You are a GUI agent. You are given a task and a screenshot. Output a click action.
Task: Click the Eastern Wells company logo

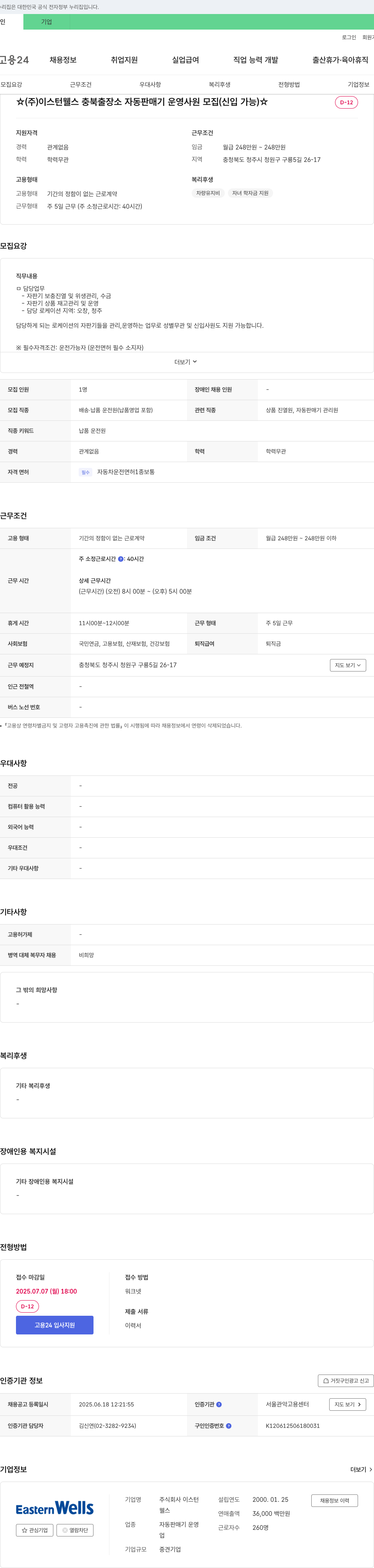coord(55,1507)
